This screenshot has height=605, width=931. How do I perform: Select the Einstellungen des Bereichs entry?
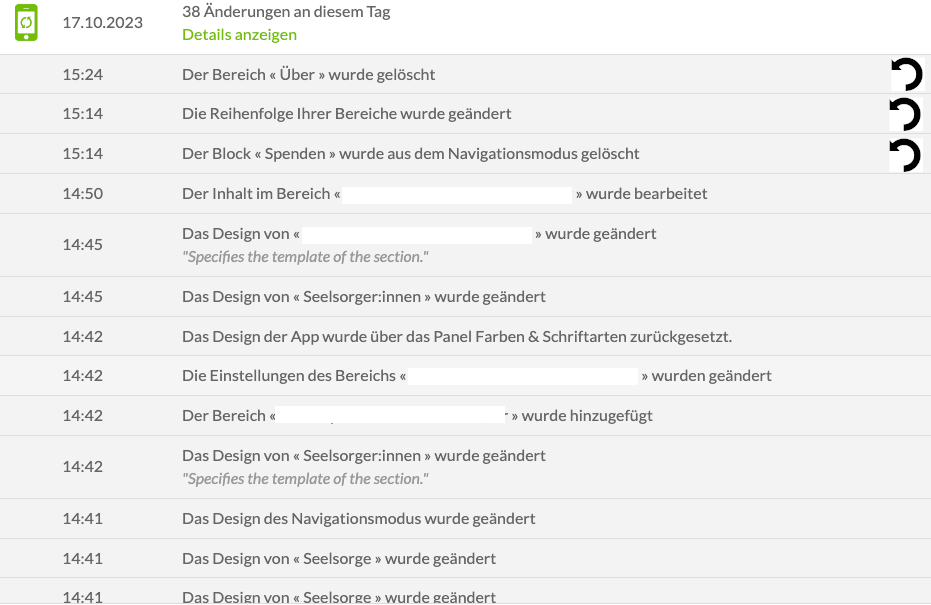466,375
